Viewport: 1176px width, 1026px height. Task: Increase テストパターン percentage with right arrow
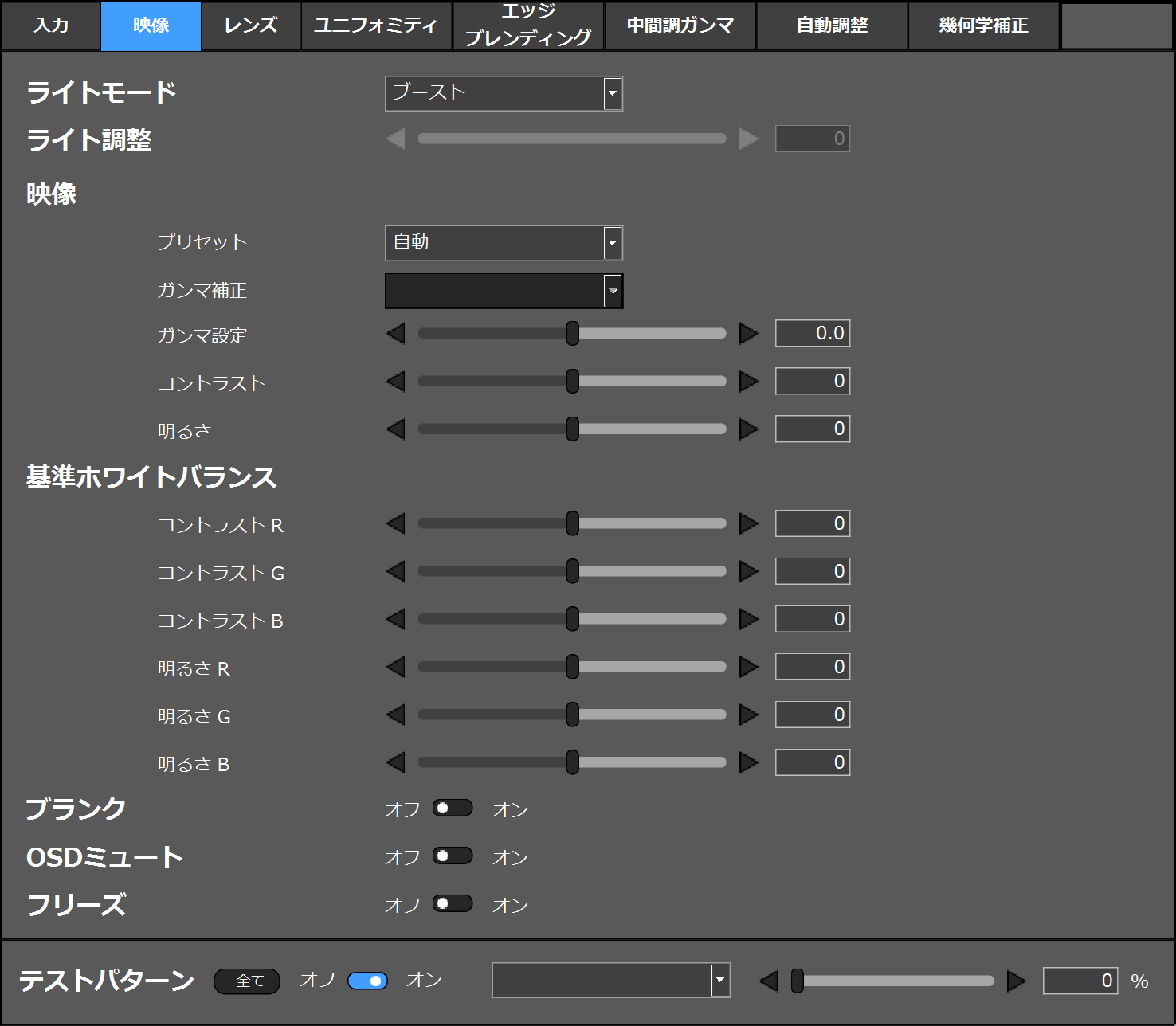pos(1016,981)
